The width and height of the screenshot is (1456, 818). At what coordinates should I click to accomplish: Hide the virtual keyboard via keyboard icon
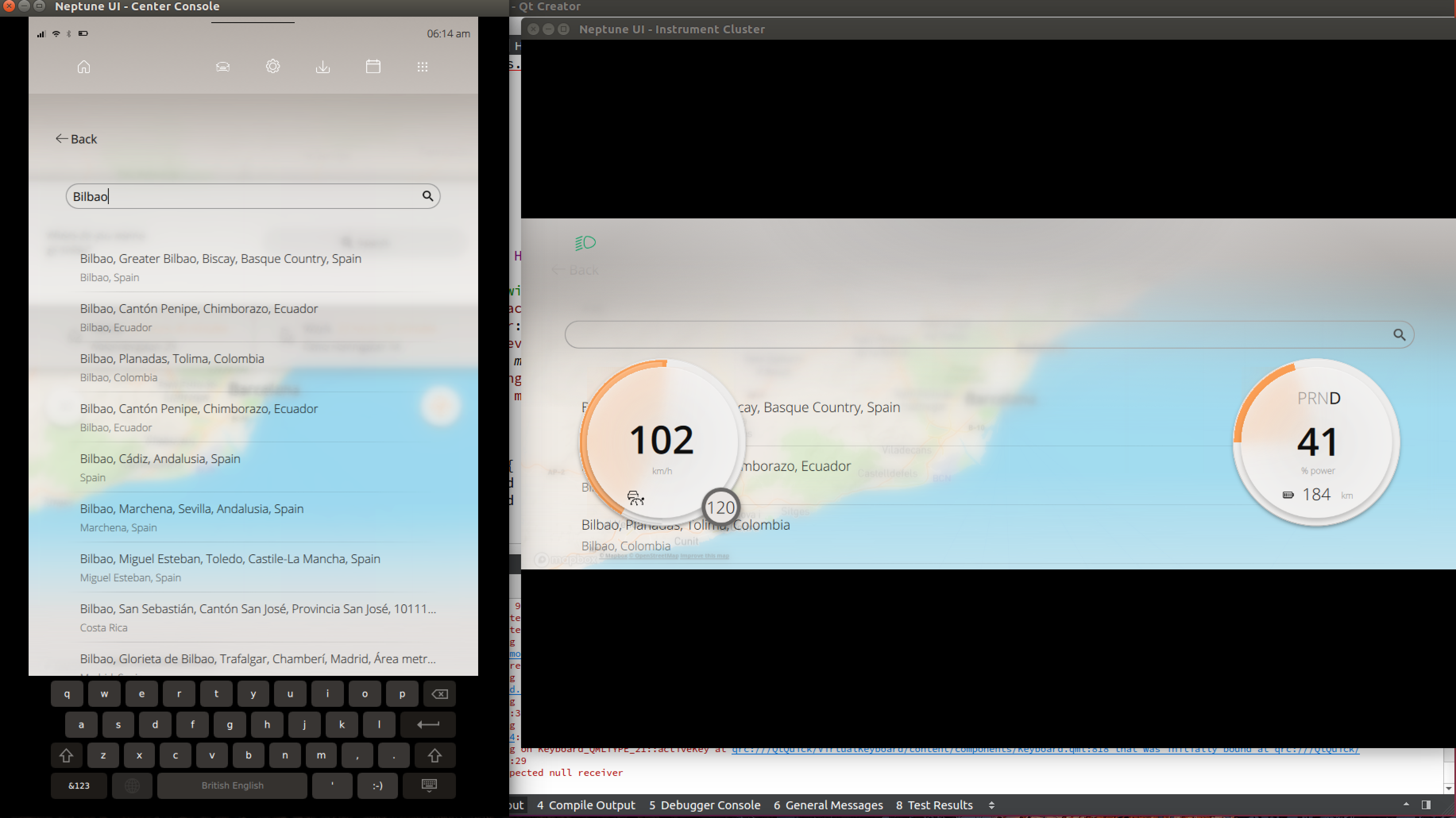click(x=429, y=785)
